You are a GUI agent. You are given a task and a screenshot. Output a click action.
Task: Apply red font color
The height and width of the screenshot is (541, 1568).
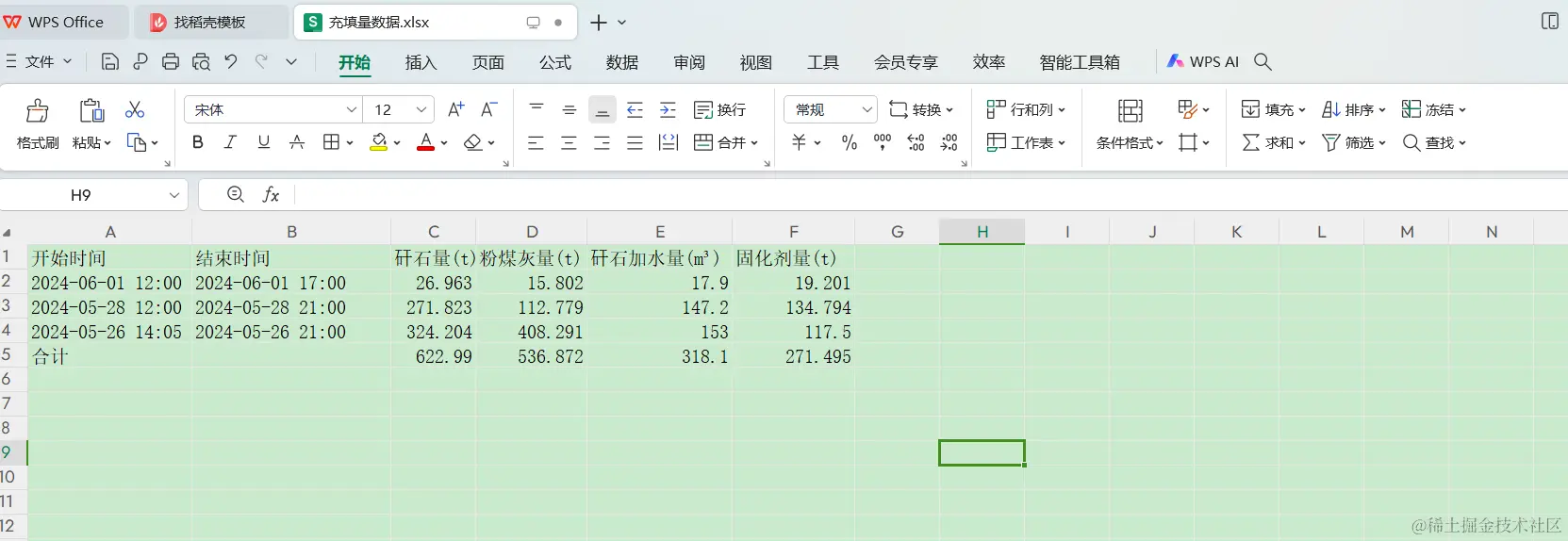[x=426, y=142]
